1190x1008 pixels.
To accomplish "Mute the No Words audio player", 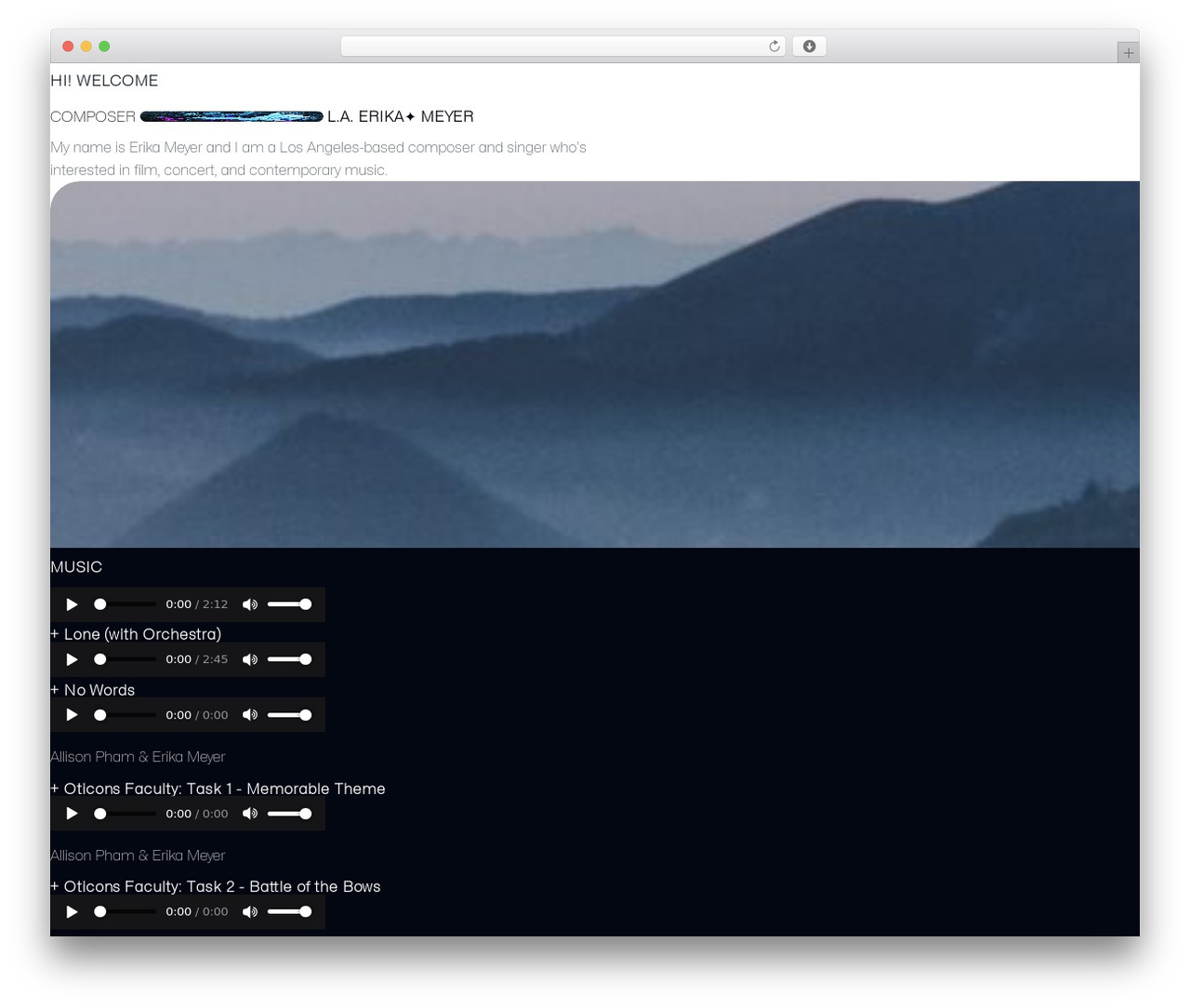I will pos(250,715).
